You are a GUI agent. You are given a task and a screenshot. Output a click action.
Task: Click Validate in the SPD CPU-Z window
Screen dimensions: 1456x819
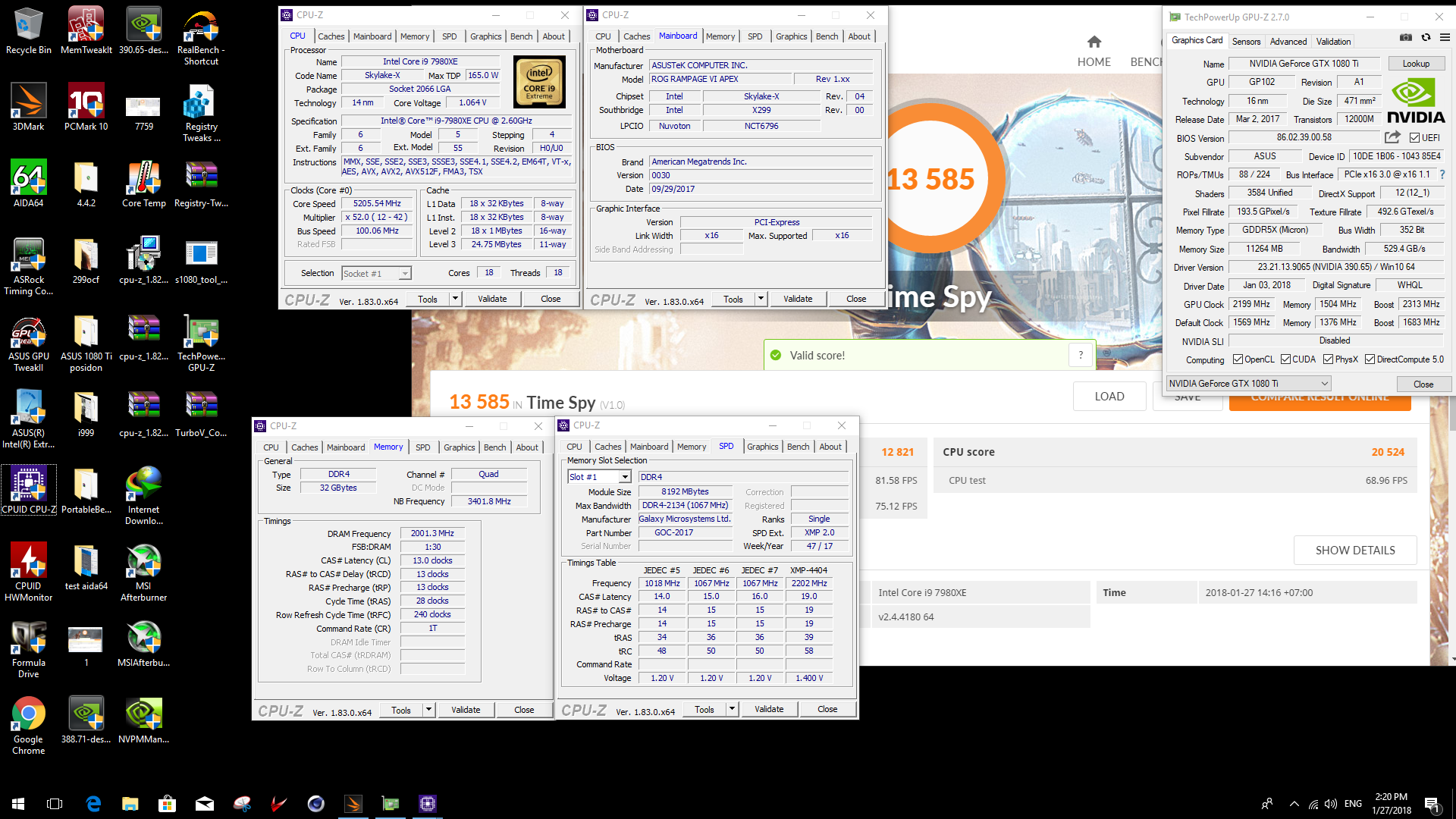click(769, 709)
